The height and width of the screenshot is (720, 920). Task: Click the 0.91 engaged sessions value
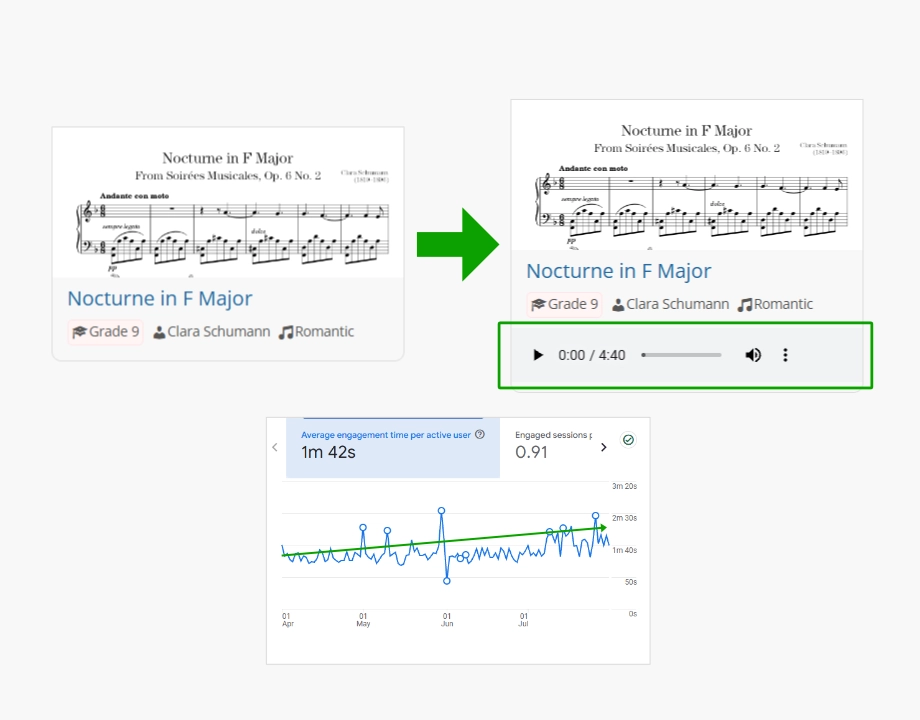(x=532, y=452)
